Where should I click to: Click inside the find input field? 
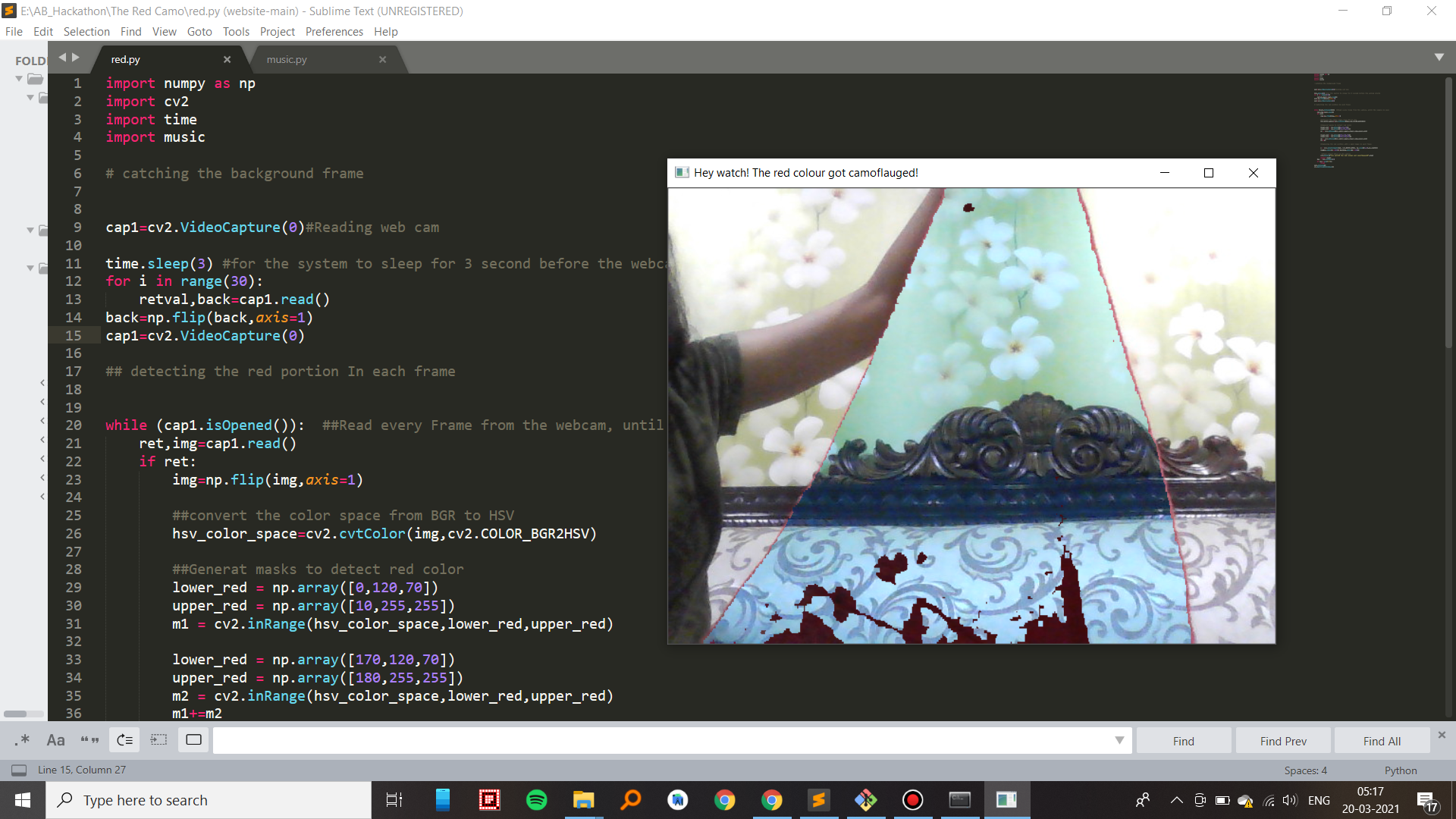tap(660, 740)
